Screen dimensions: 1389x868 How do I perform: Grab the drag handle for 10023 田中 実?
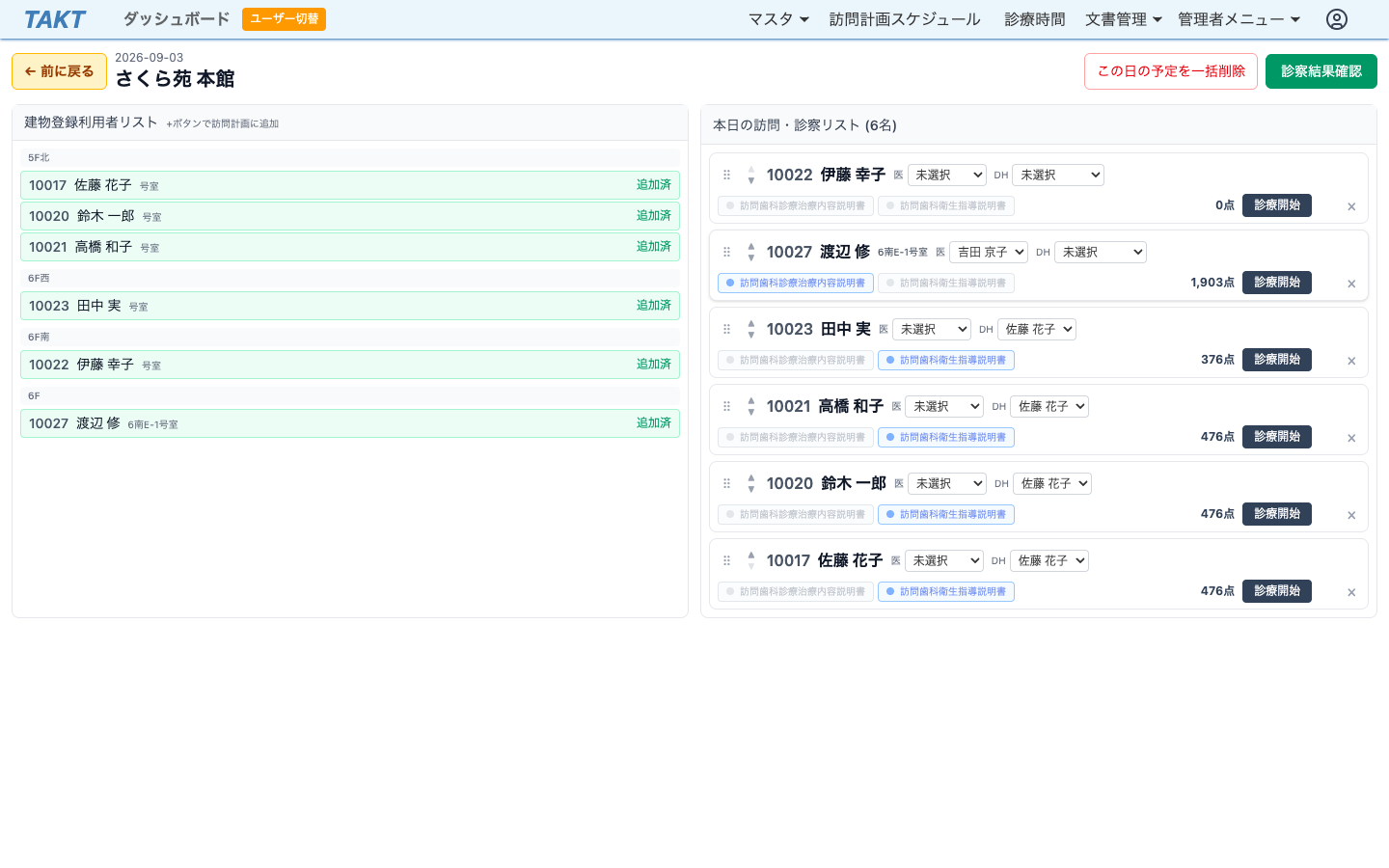click(726, 329)
